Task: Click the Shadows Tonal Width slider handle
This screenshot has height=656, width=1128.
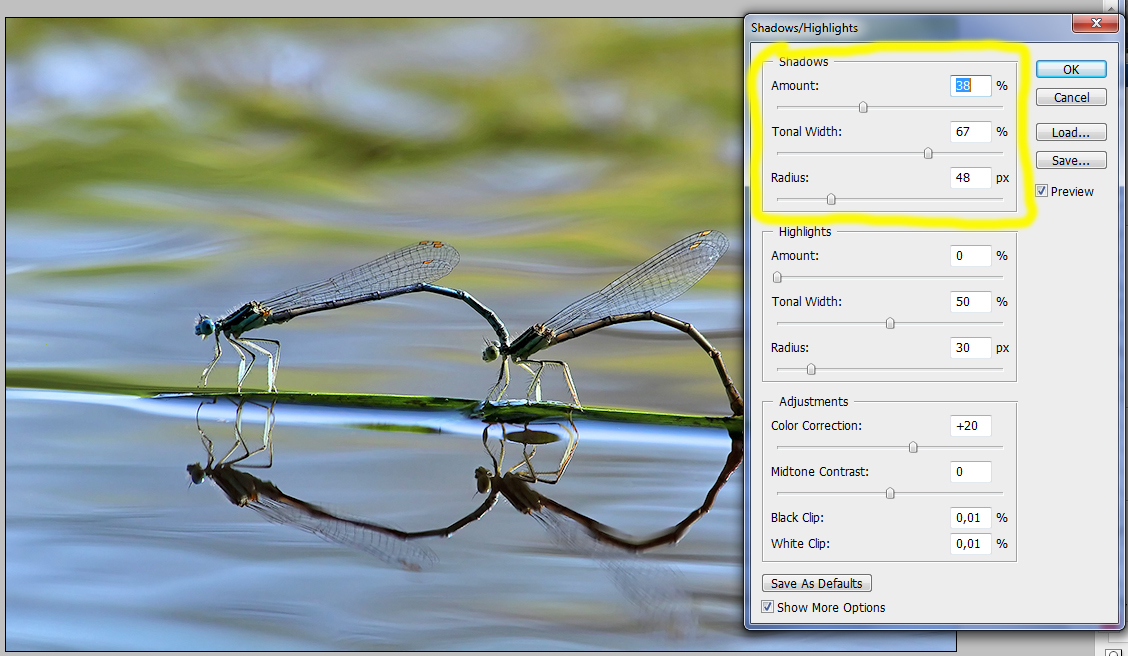Action: pos(928,154)
